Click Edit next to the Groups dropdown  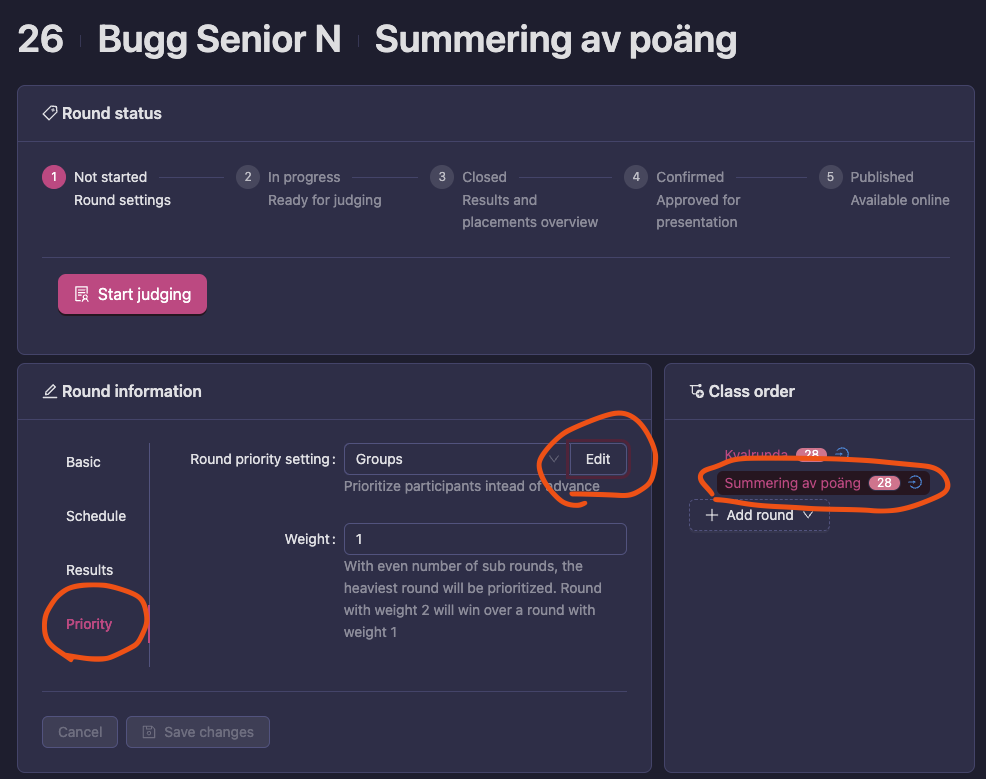click(598, 459)
